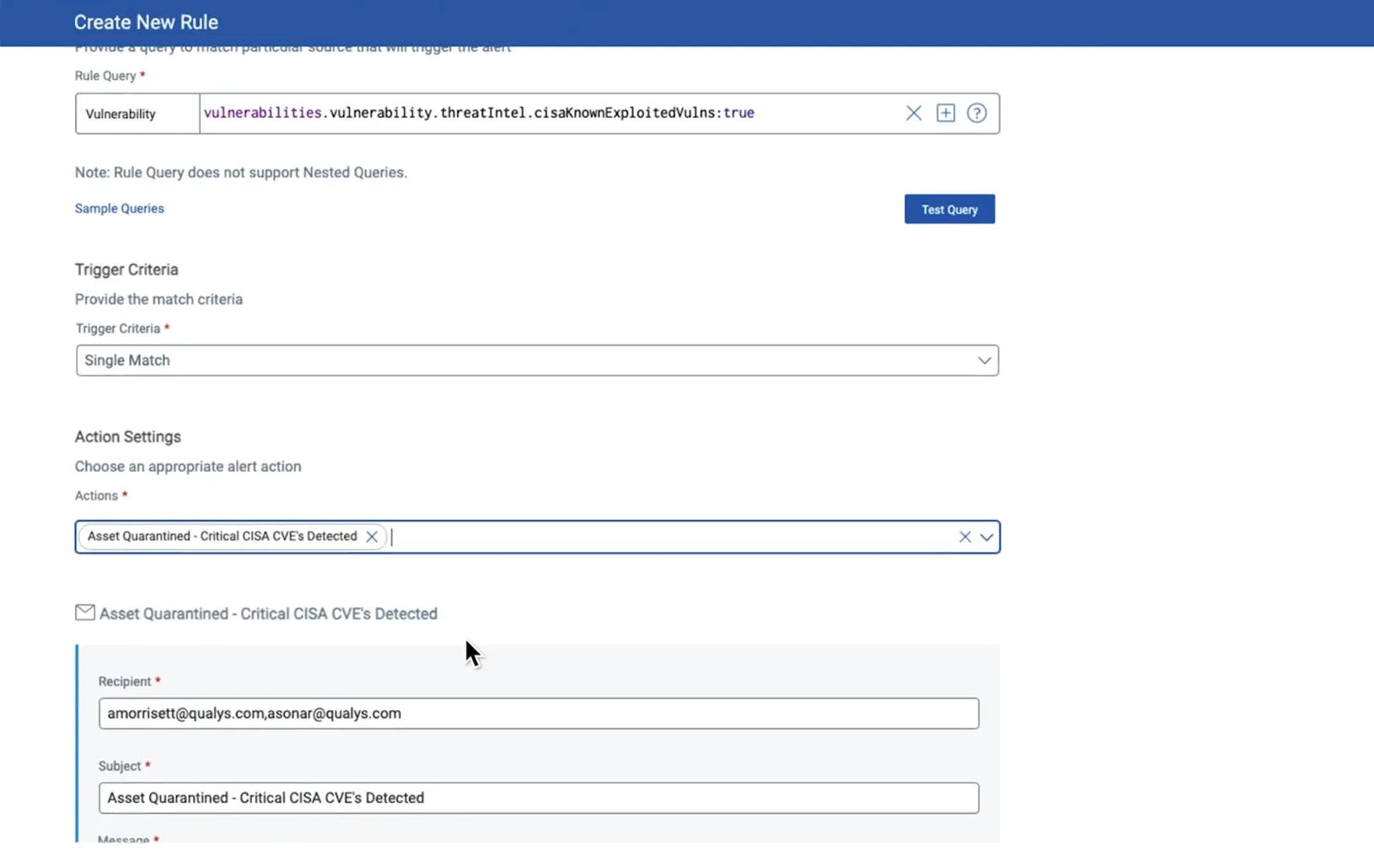Click the Asset Quarantined chip label in Actions

click(222, 537)
